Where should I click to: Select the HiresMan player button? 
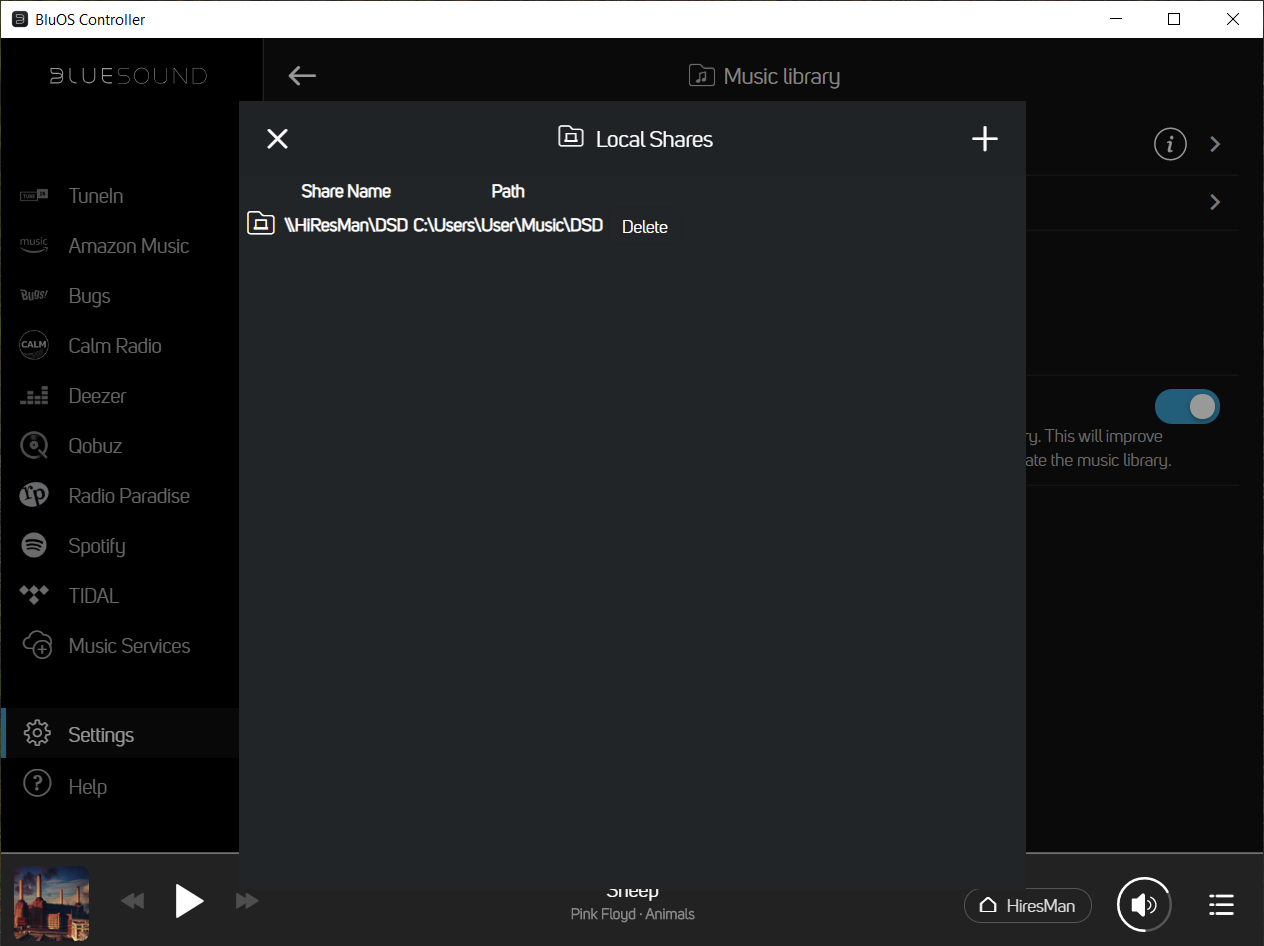[1027, 906]
